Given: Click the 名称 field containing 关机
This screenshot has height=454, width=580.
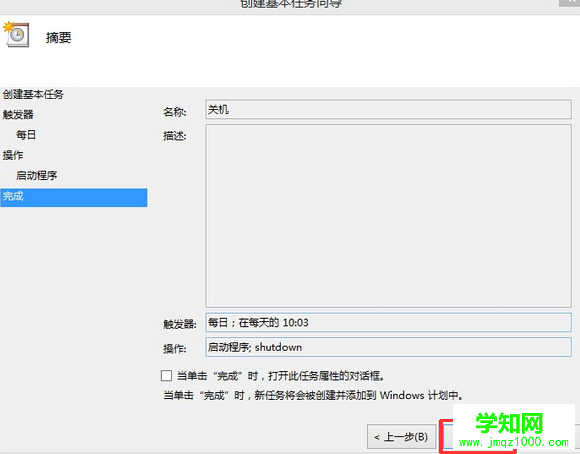Looking at the screenshot, I should (388, 110).
